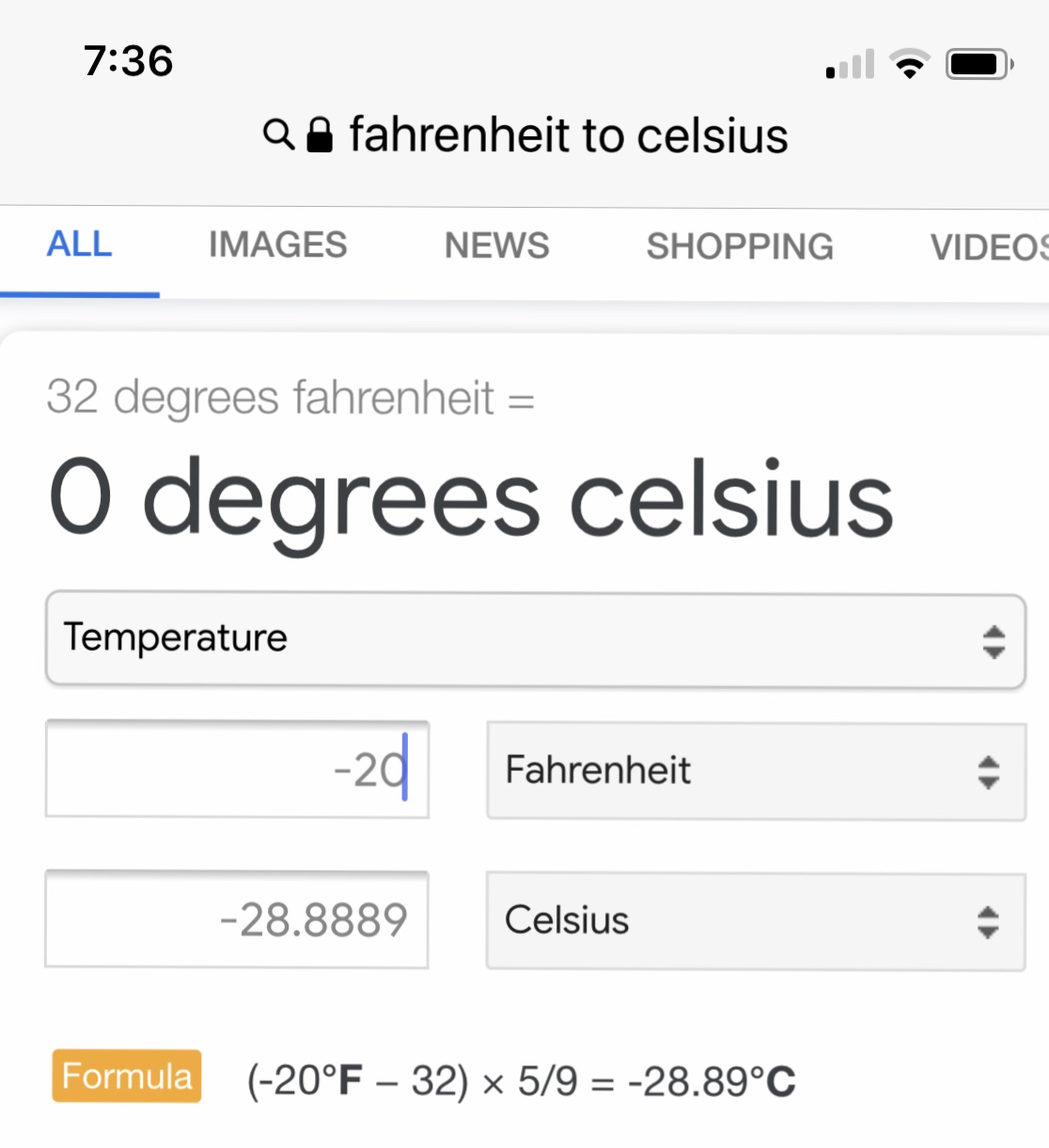The width and height of the screenshot is (1049, 1148).
Task: Tap the cellular signal bars icon
Action: (x=850, y=64)
